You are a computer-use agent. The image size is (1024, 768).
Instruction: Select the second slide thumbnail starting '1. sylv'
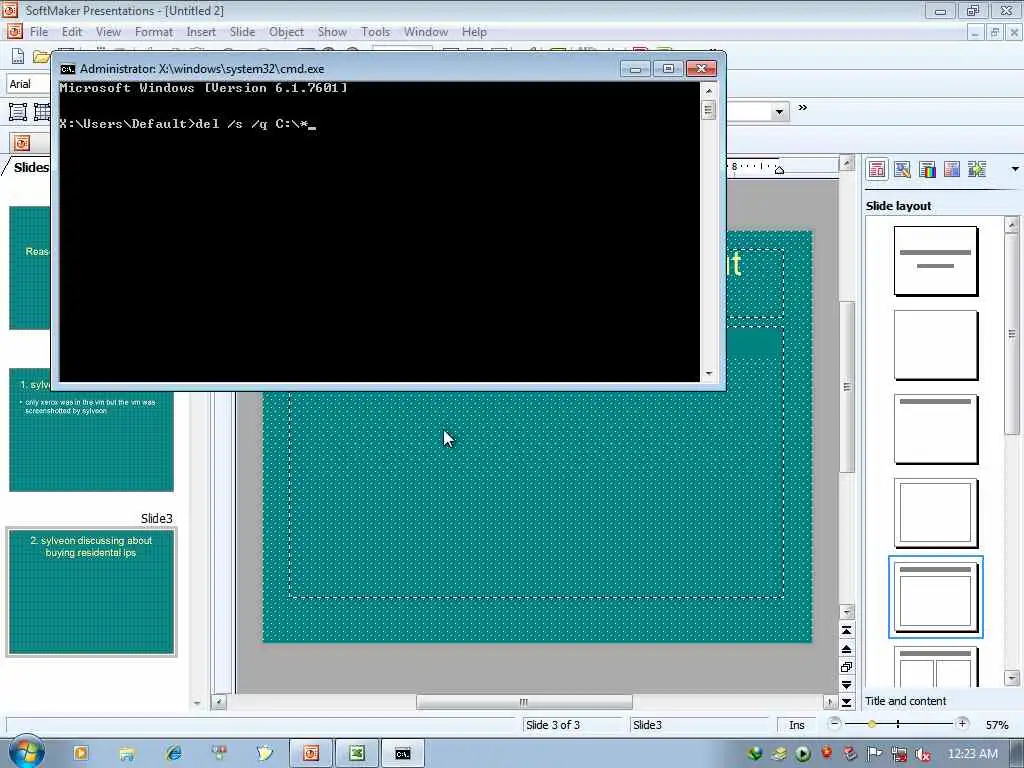(x=91, y=441)
